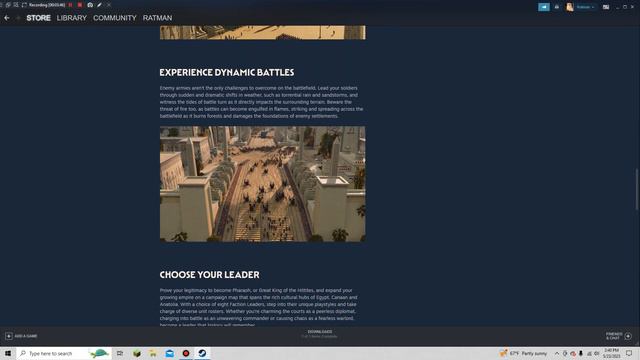Open the volume control tray icon
Screen dimensions: 640x360
point(597,353)
